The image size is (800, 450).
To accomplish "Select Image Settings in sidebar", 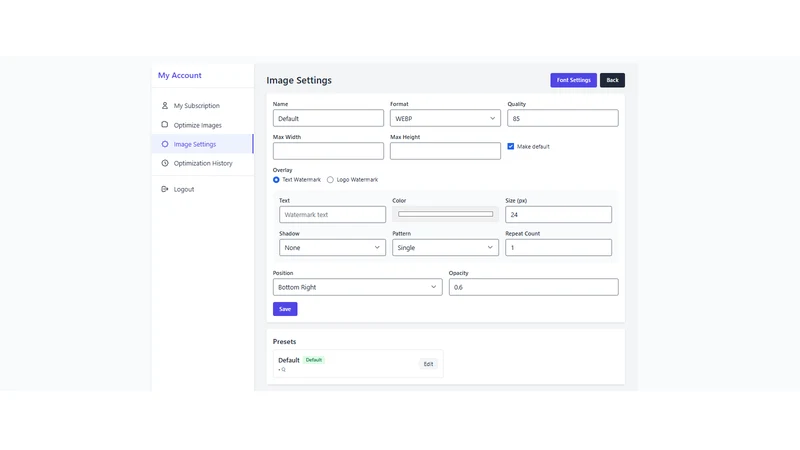I will click(x=203, y=144).
